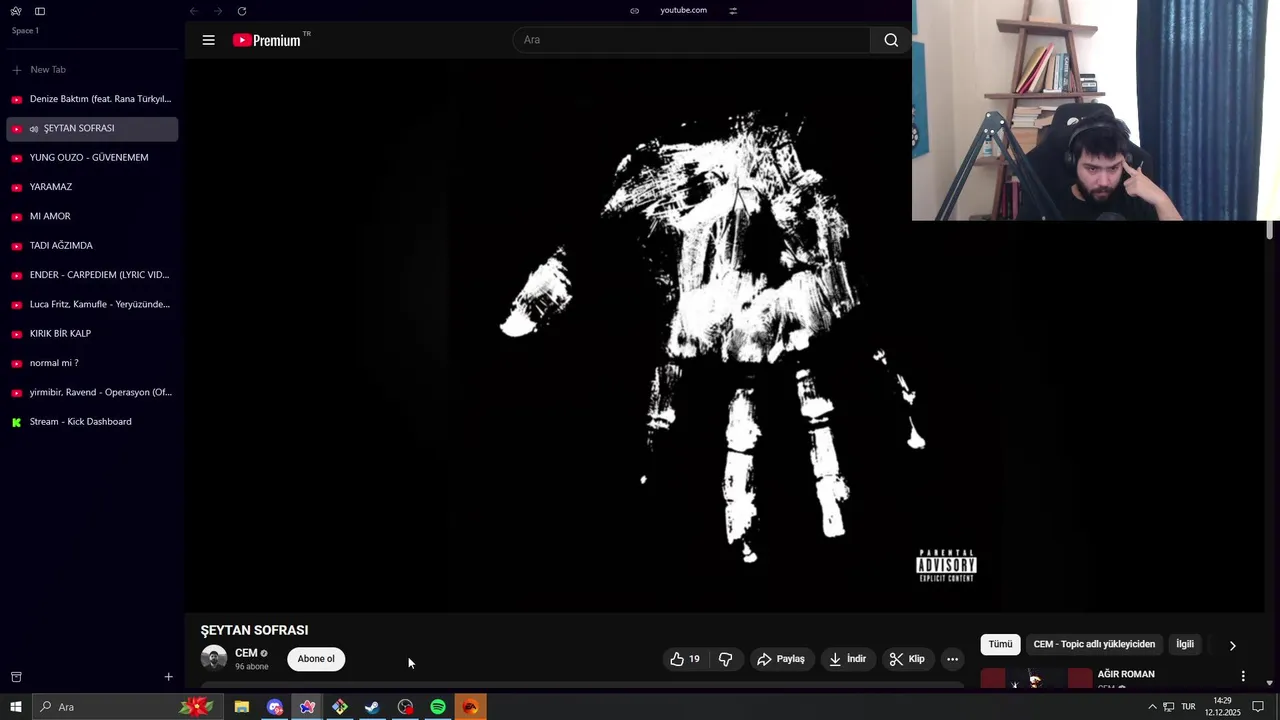Open Windows notification center icon
Image resolution: width=1280 pixels, height=720 pixels.
[x=1258, y=707]
